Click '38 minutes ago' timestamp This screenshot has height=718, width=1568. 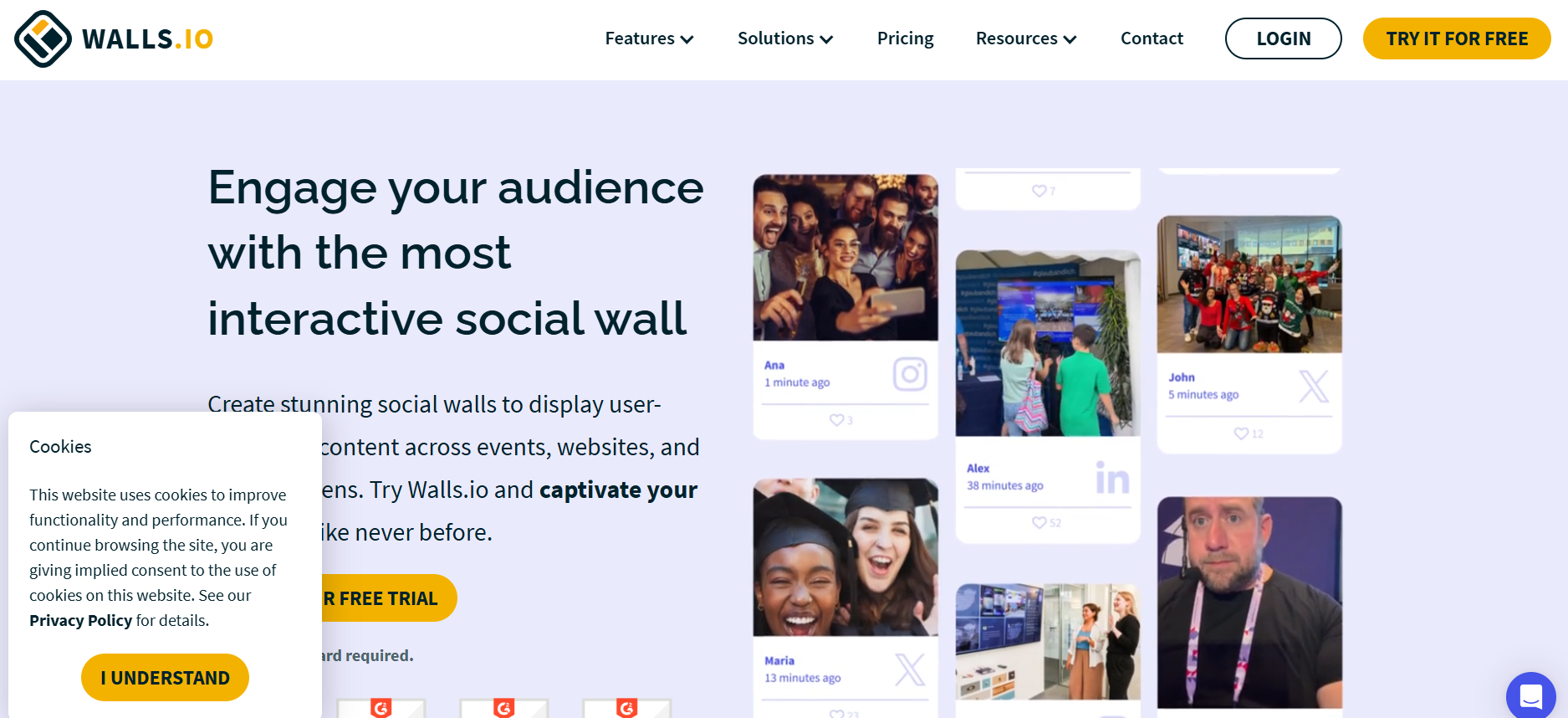click(1004, 485)
